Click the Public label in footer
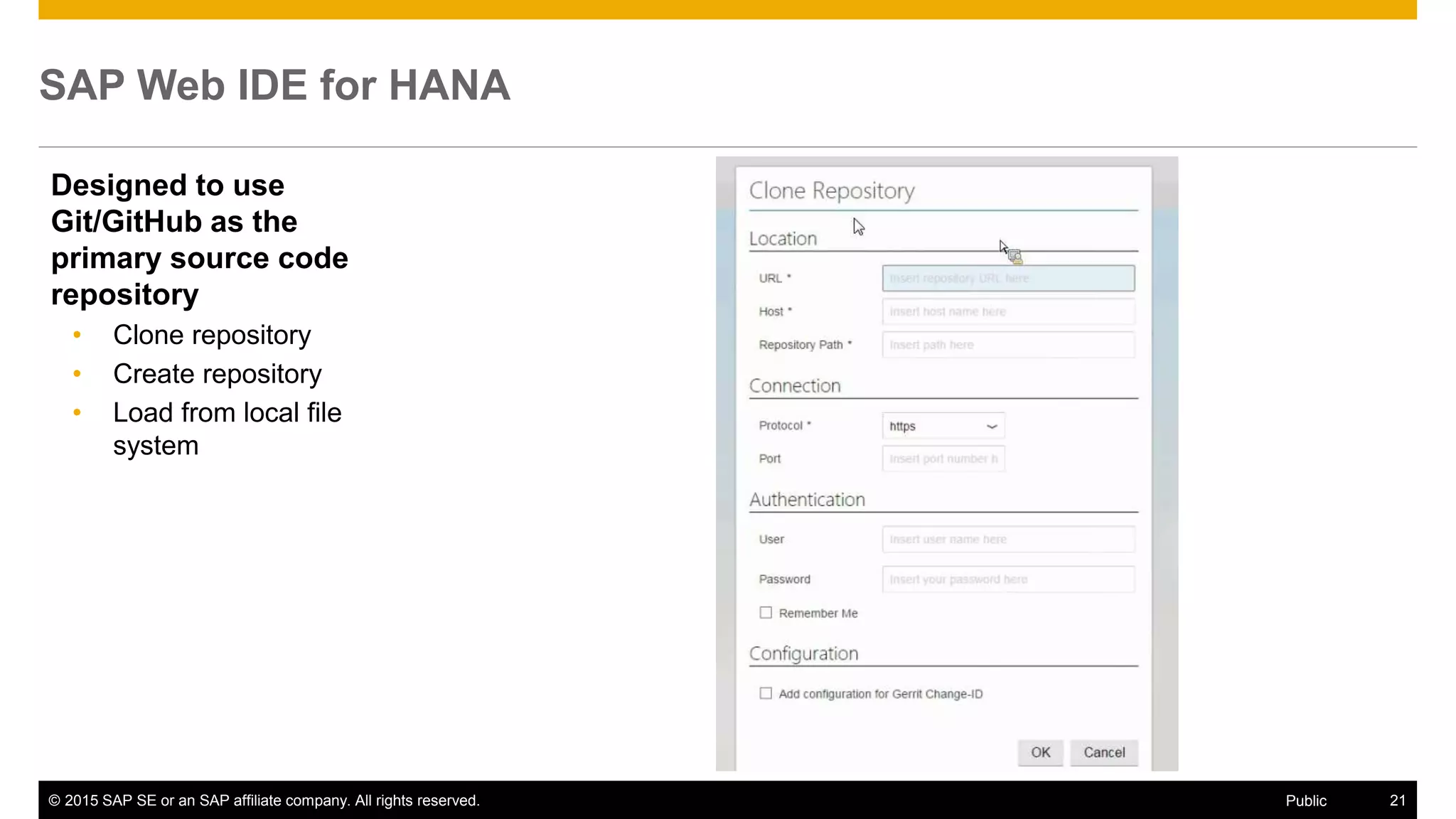The image size is (1456, 819). (1306, 801)
